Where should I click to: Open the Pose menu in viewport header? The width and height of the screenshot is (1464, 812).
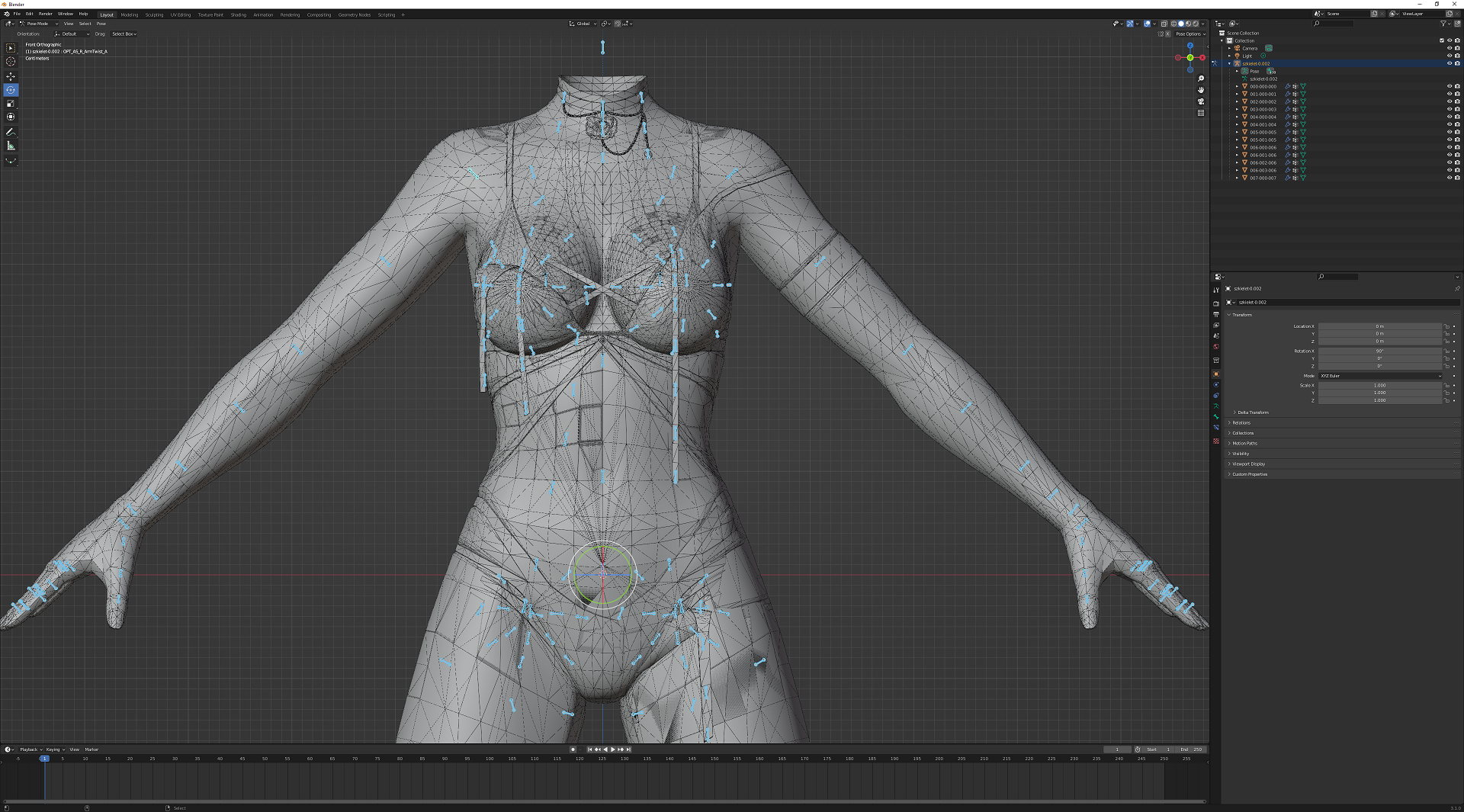[x=101, y=24]
